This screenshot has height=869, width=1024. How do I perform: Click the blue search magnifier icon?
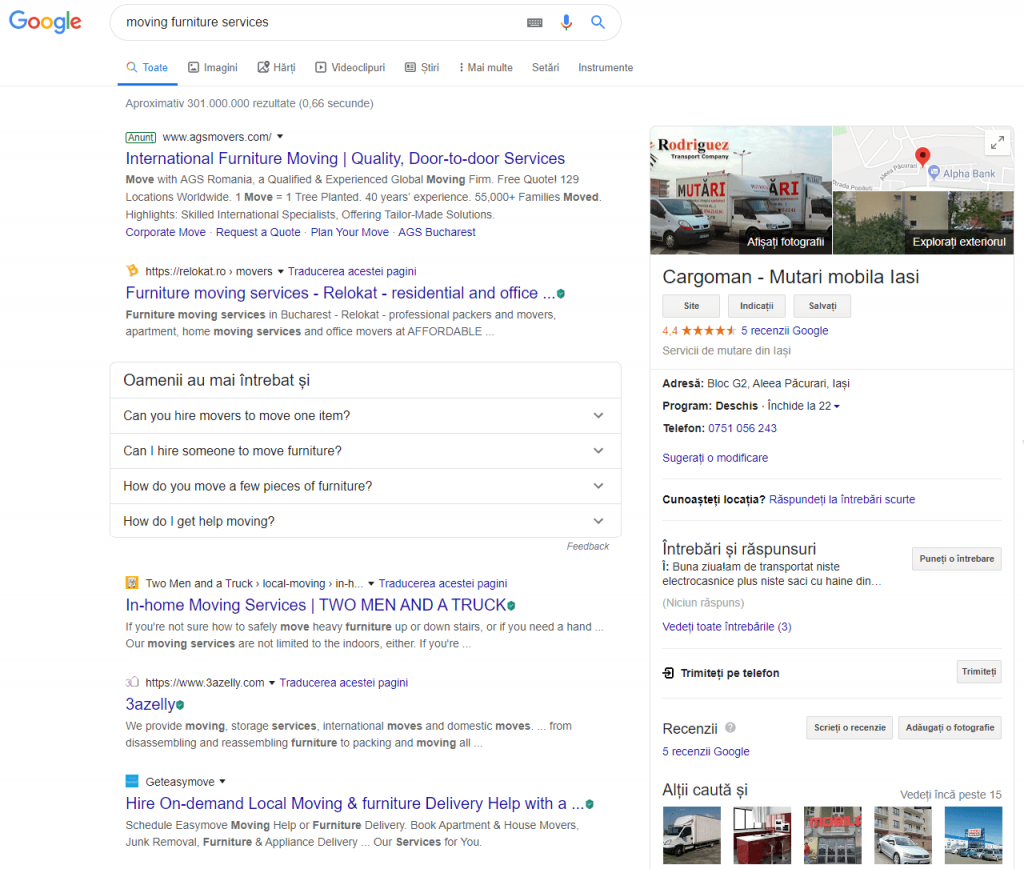click(598, 22)
